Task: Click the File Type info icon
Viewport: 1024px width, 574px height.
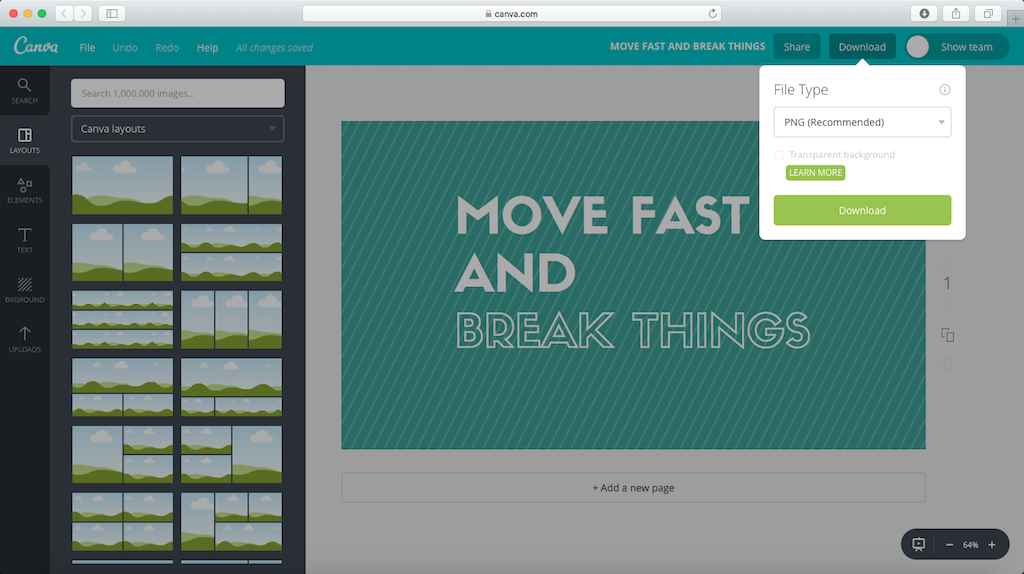Action: (944, 89)
